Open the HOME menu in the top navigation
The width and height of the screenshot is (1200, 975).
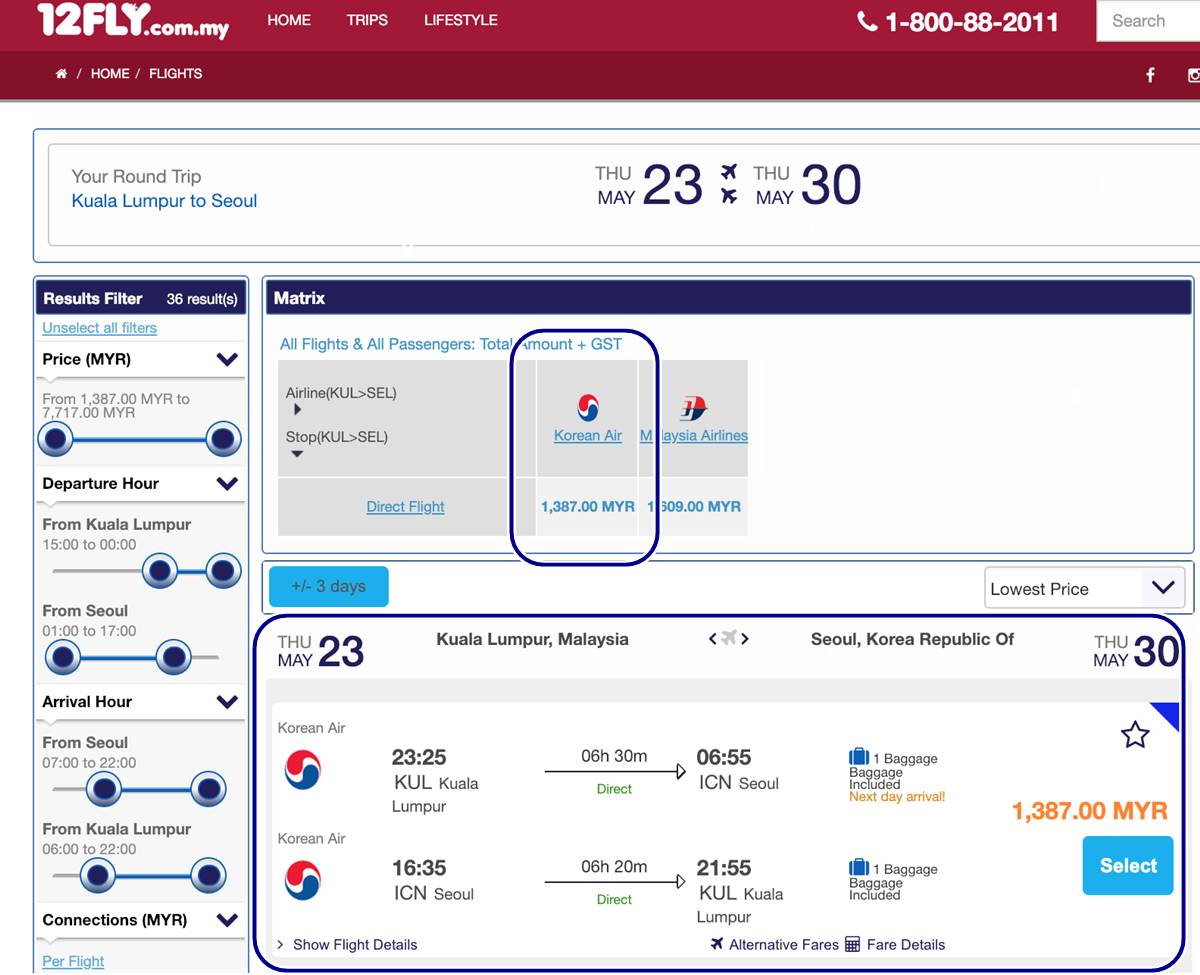(x=289, y=20)
